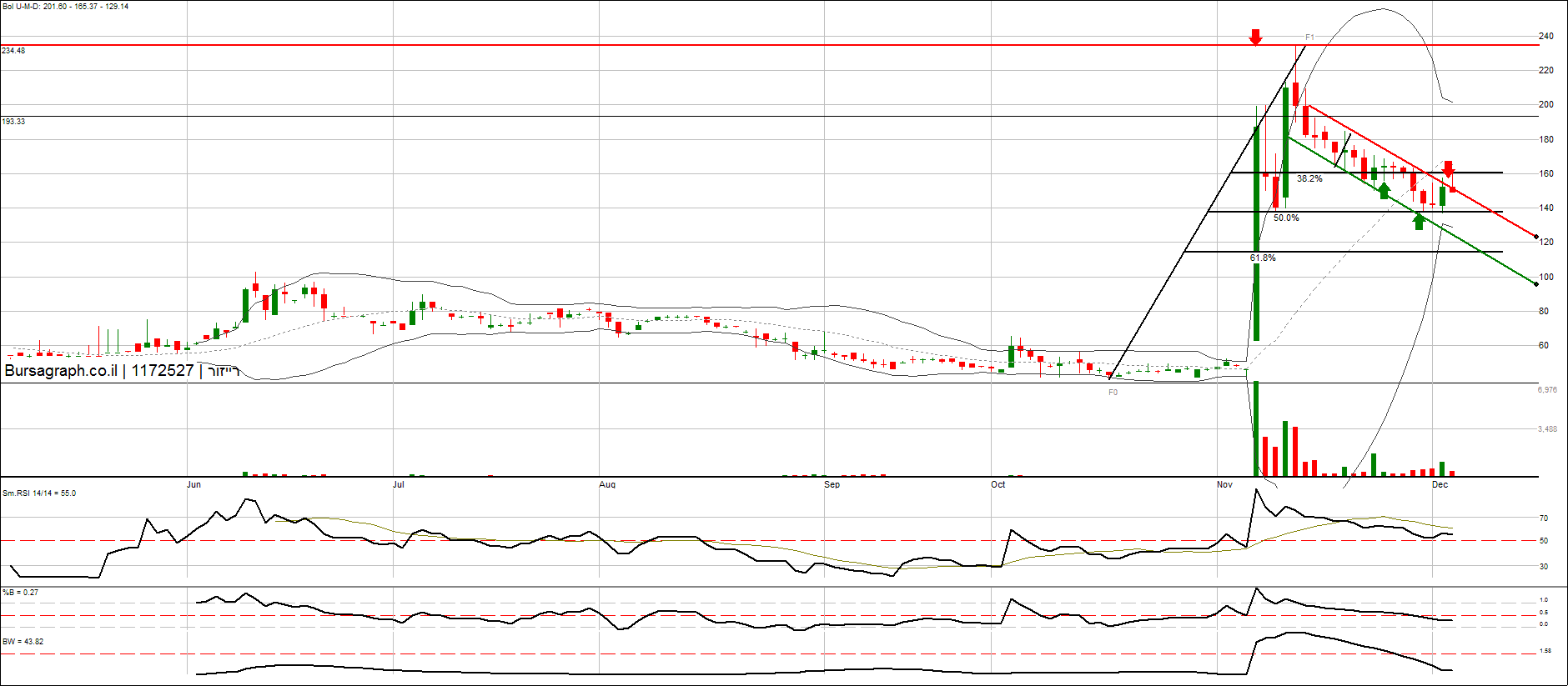Click the 61.8% Fibonacci retracement label
The image size is (1568, 686).
tap(1263, 258)
